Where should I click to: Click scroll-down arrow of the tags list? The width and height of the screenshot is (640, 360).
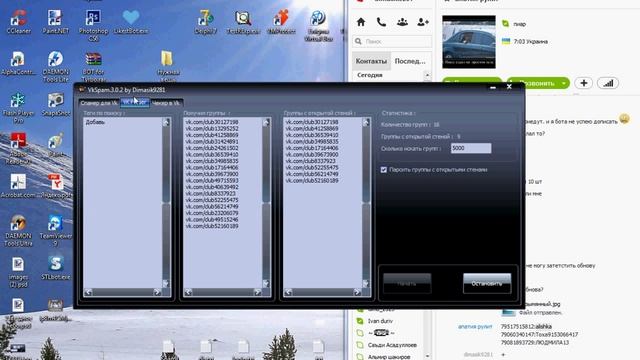click(166, 283)
